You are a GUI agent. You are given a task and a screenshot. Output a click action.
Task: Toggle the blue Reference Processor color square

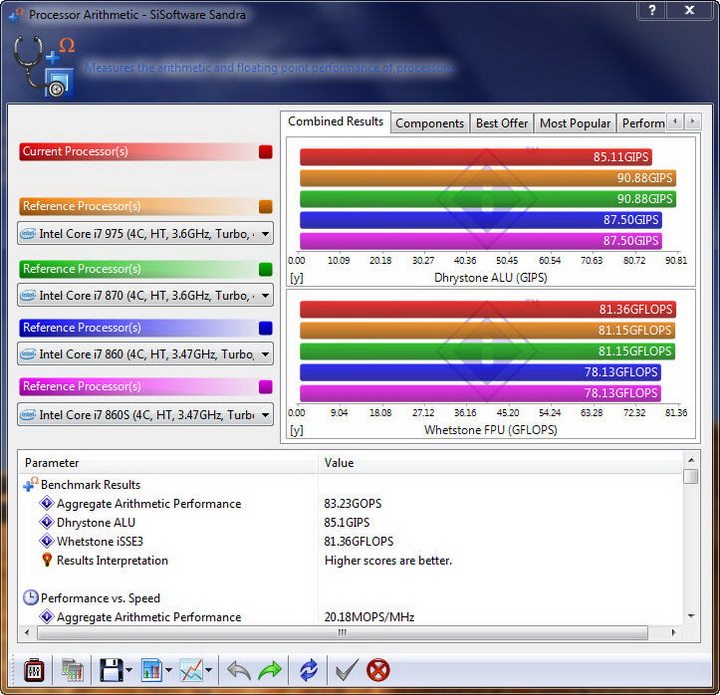[265, 328]
